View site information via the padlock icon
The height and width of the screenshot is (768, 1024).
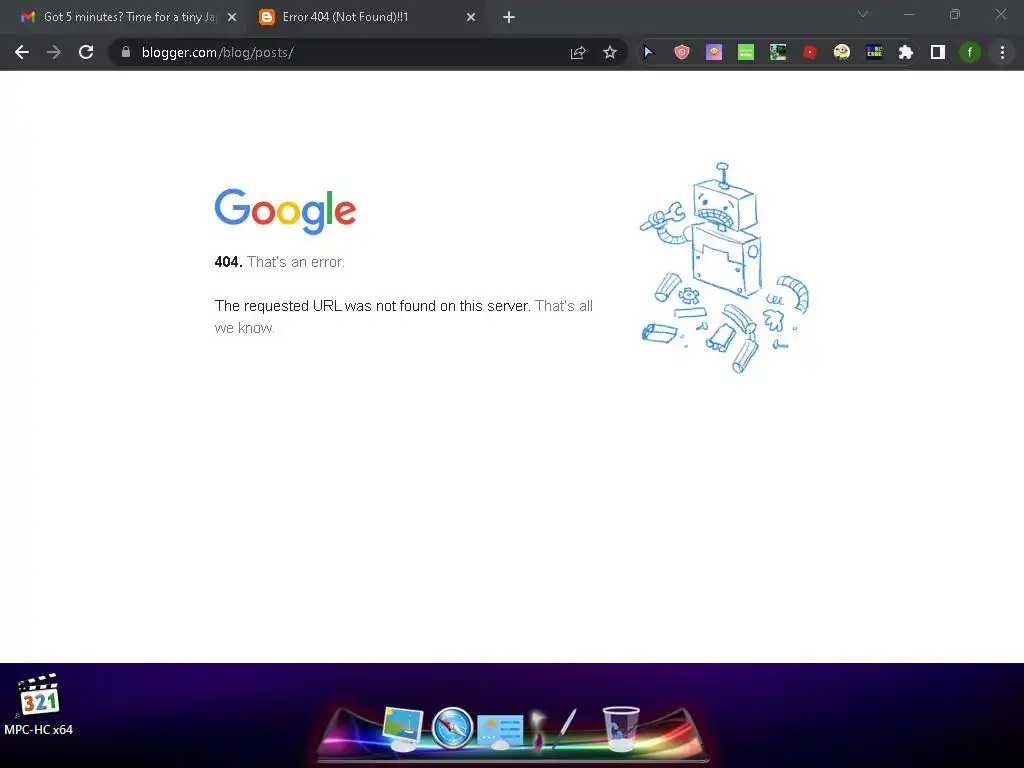pos(126,52)
